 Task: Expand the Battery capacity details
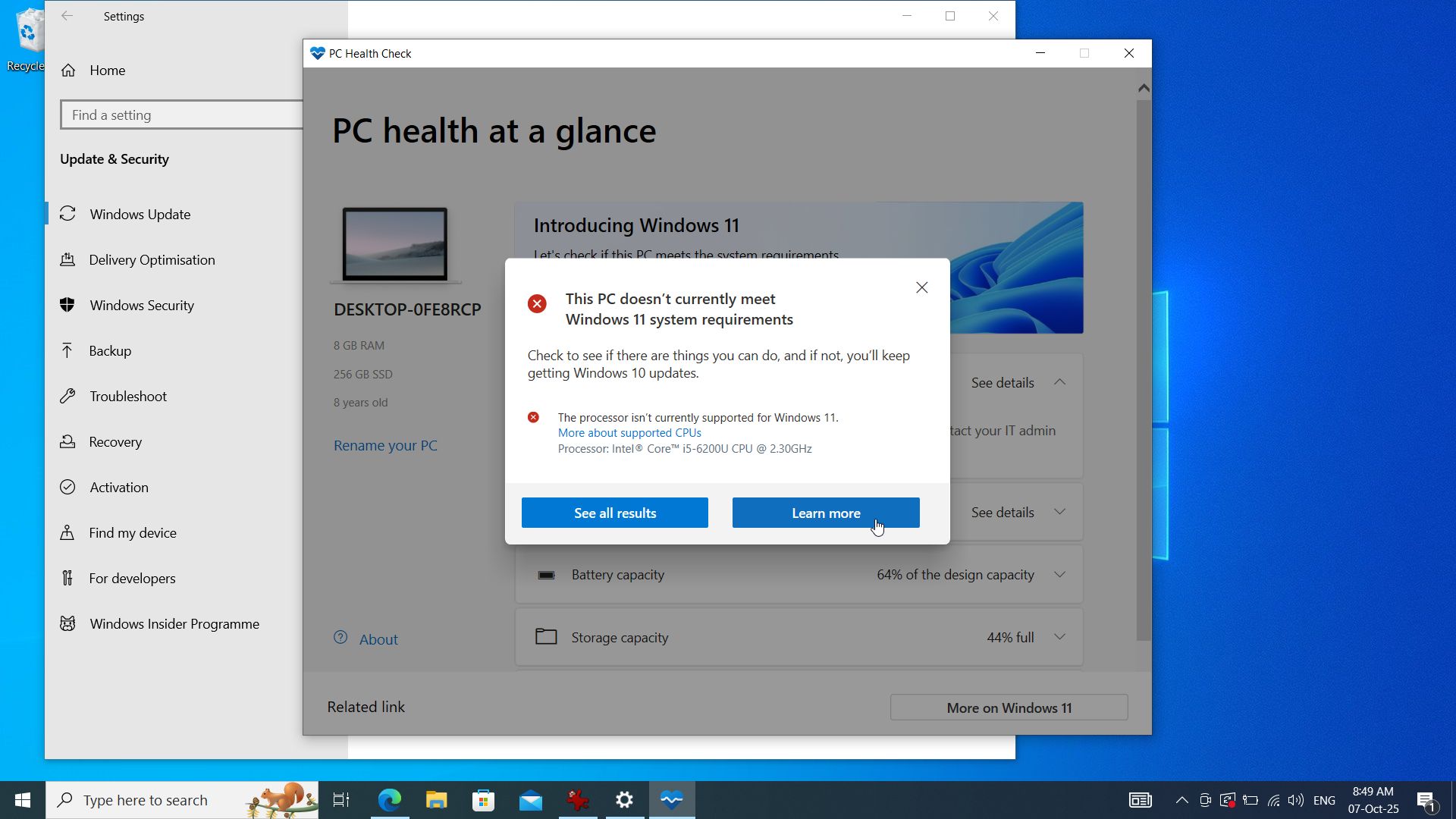[1059, 574]
